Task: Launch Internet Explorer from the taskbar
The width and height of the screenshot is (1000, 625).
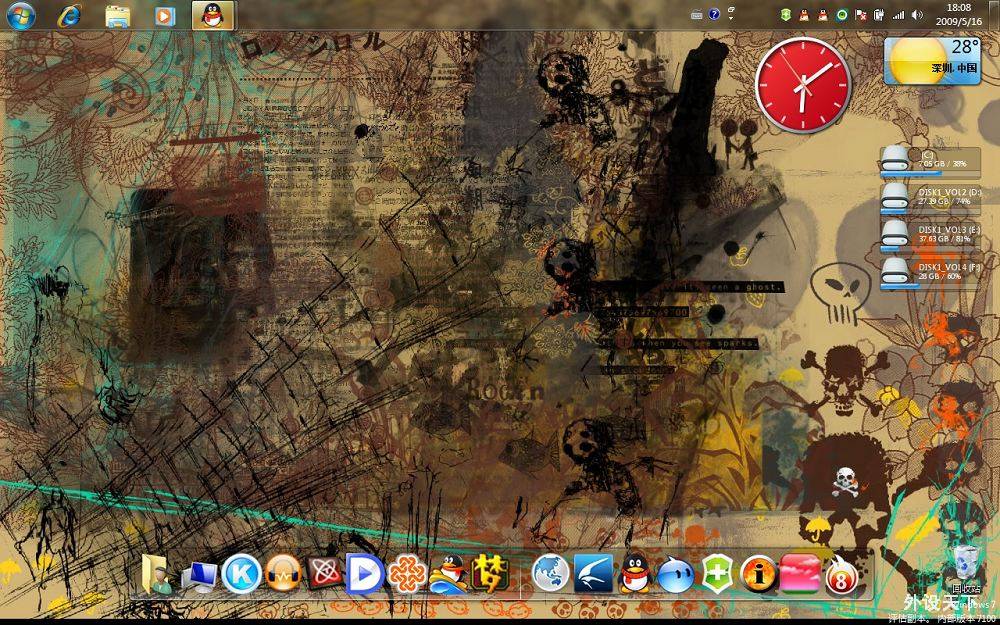Action: coord(70,15)
